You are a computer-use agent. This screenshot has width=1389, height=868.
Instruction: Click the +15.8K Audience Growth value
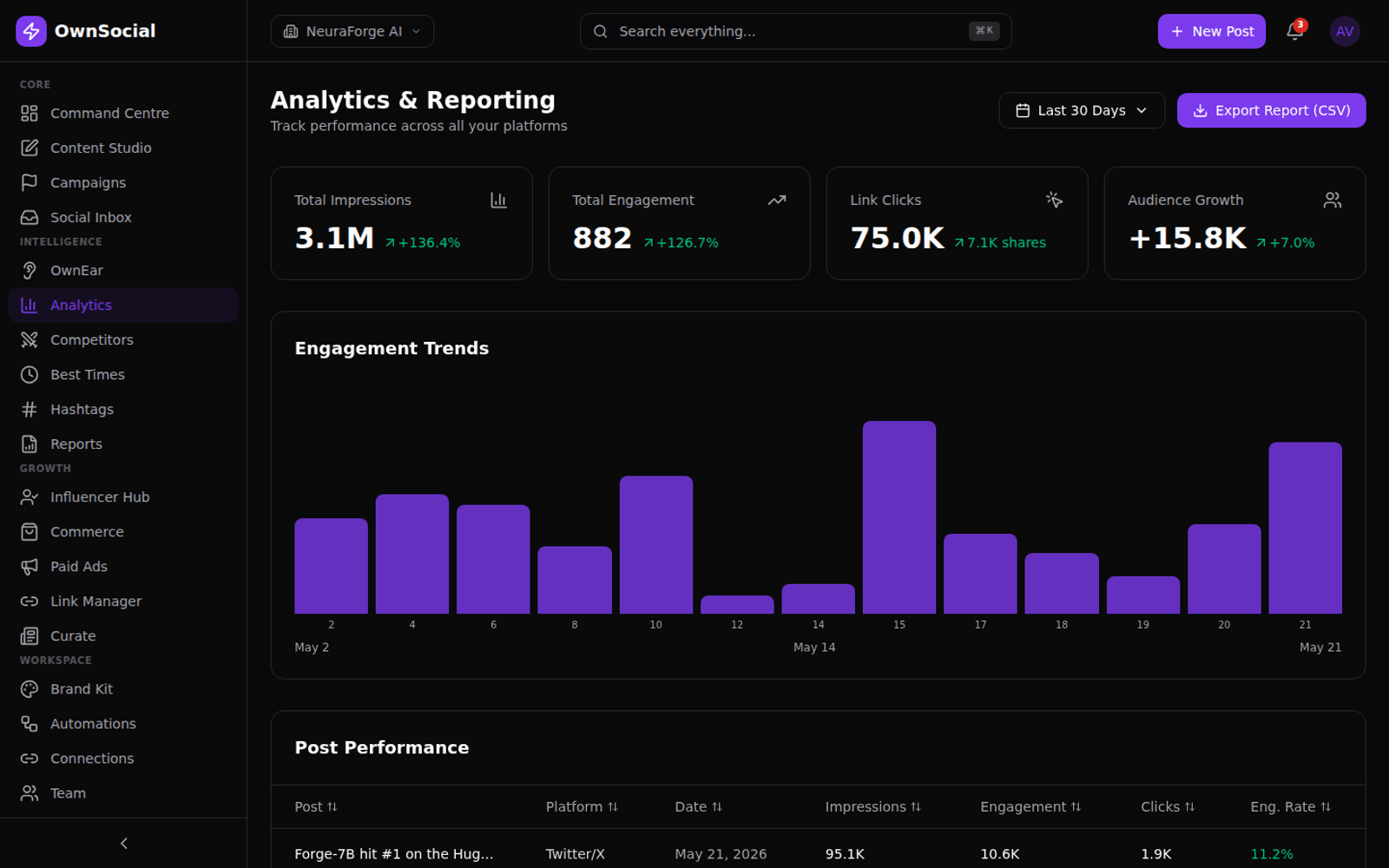point(1188,238)
